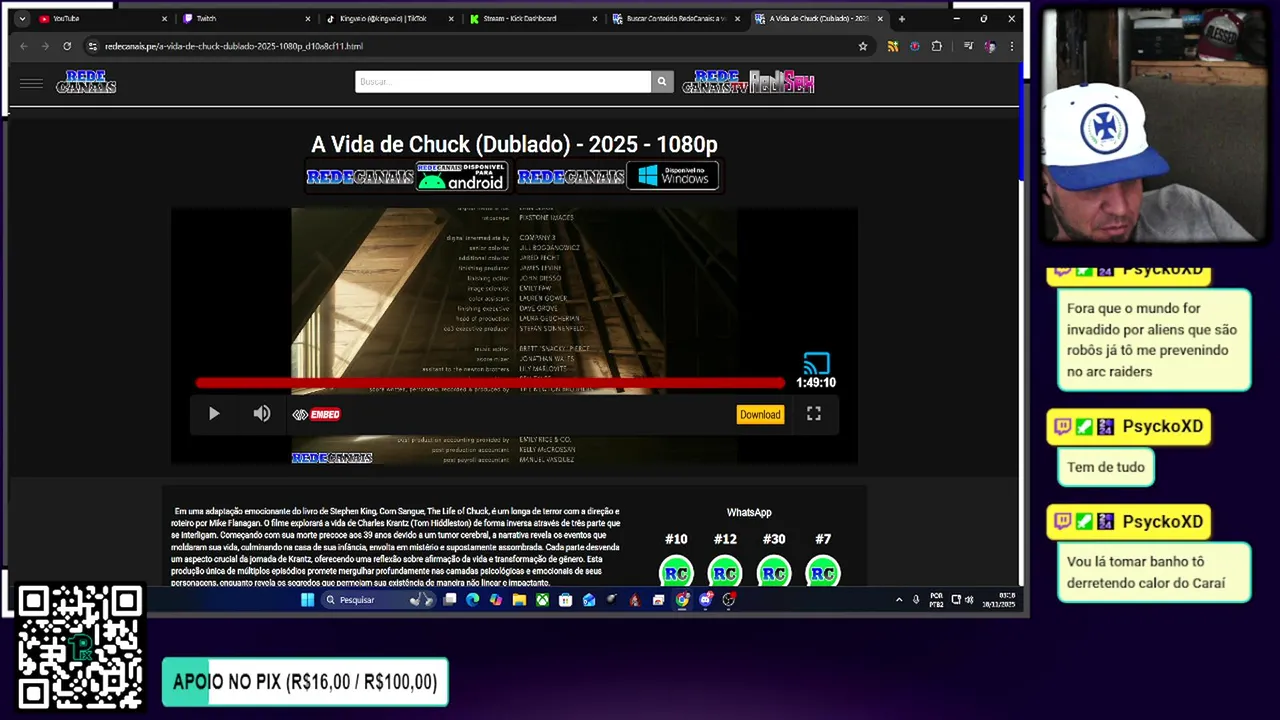Open the taskbar clock and date
The height and width of the screenshot is (720, 1280).
pyautogui.click(x=999, y=600)
